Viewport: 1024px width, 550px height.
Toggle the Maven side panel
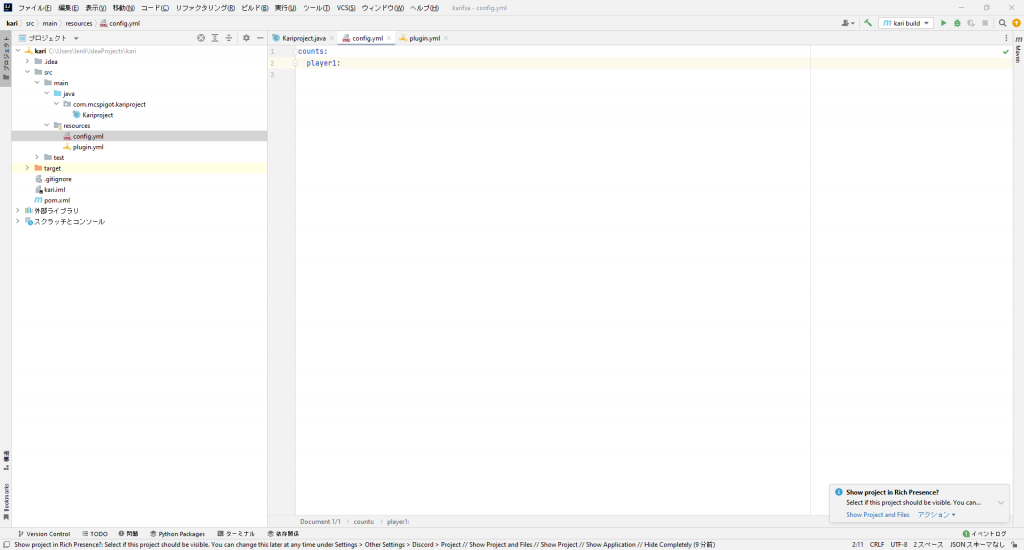point(1018,56)
